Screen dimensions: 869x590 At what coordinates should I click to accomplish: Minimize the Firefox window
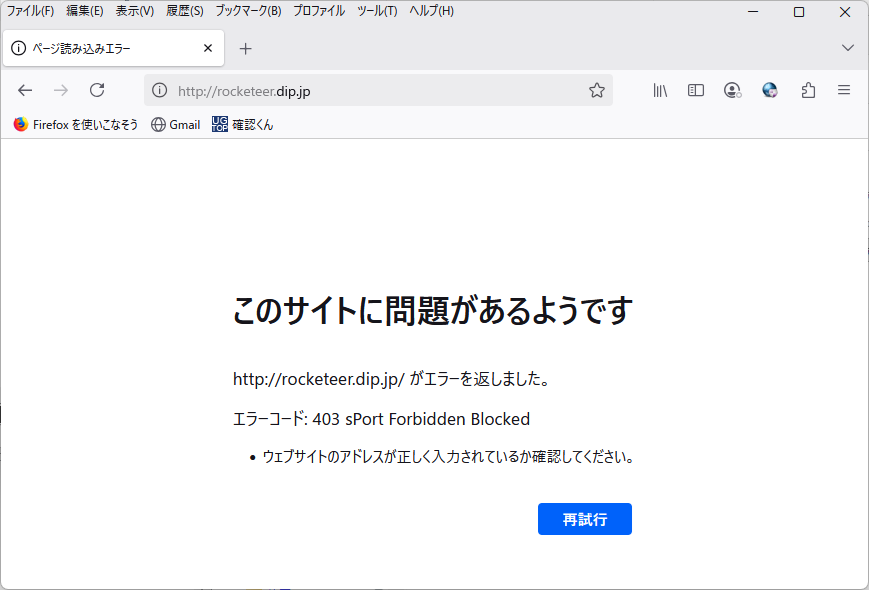tap(753, 12)
